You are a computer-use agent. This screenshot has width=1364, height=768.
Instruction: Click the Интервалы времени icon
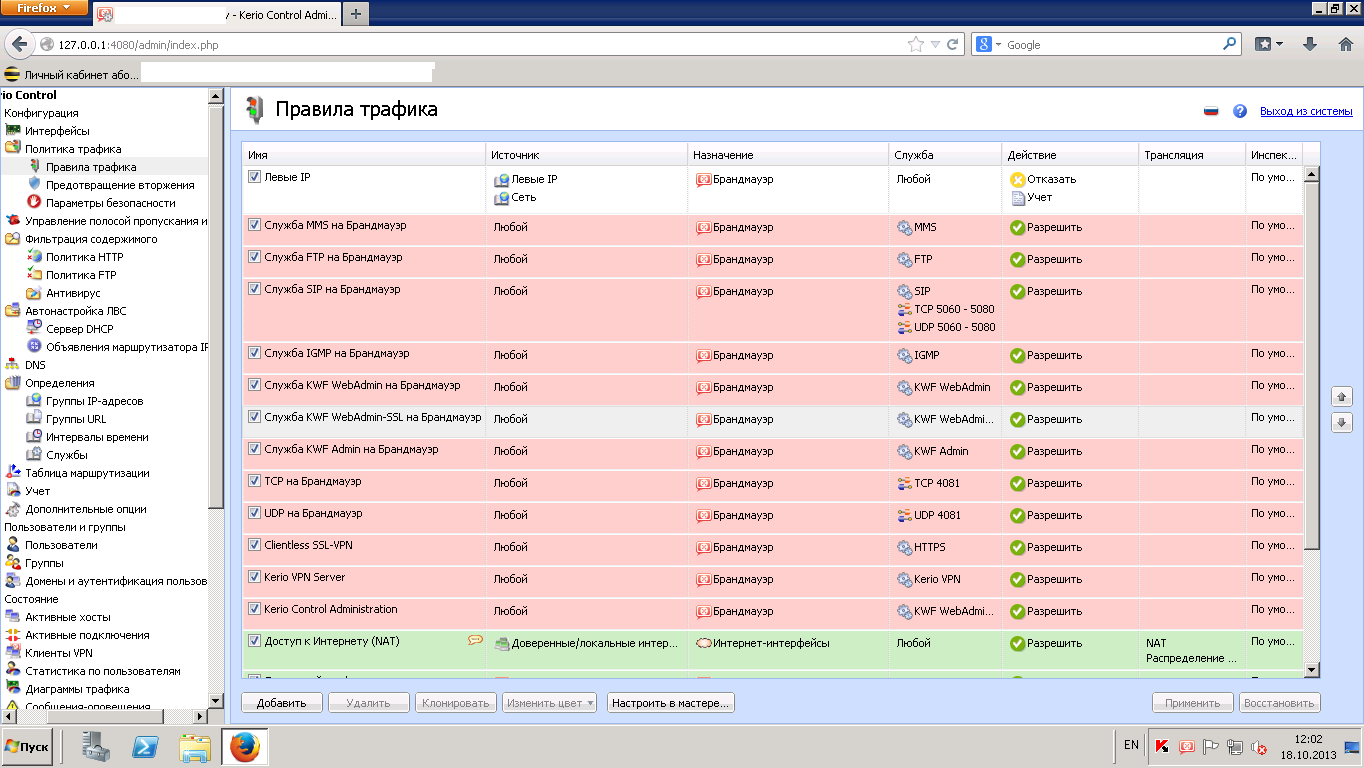coord(35,437)
